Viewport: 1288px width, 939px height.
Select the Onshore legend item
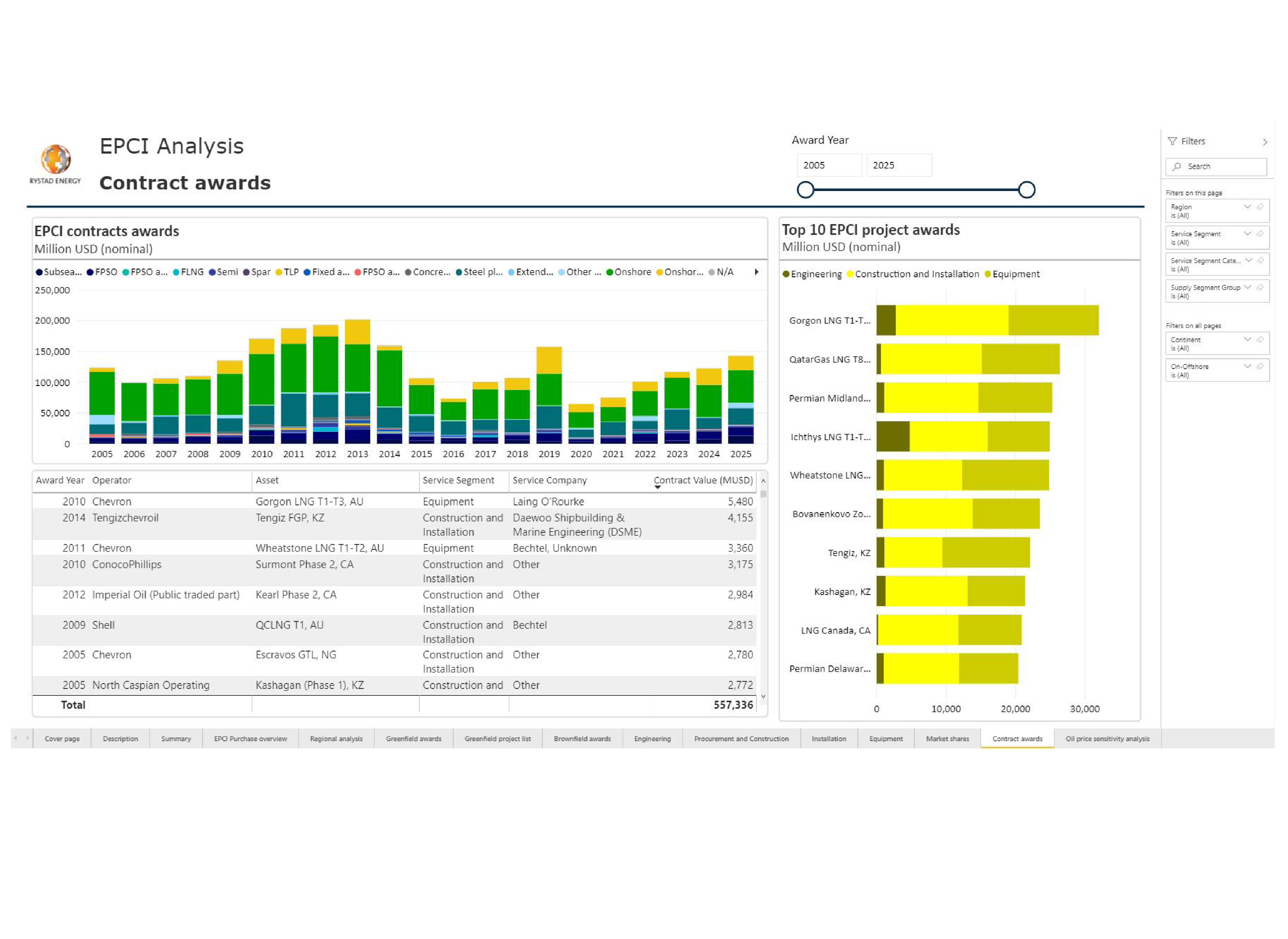tap(630, 272)
